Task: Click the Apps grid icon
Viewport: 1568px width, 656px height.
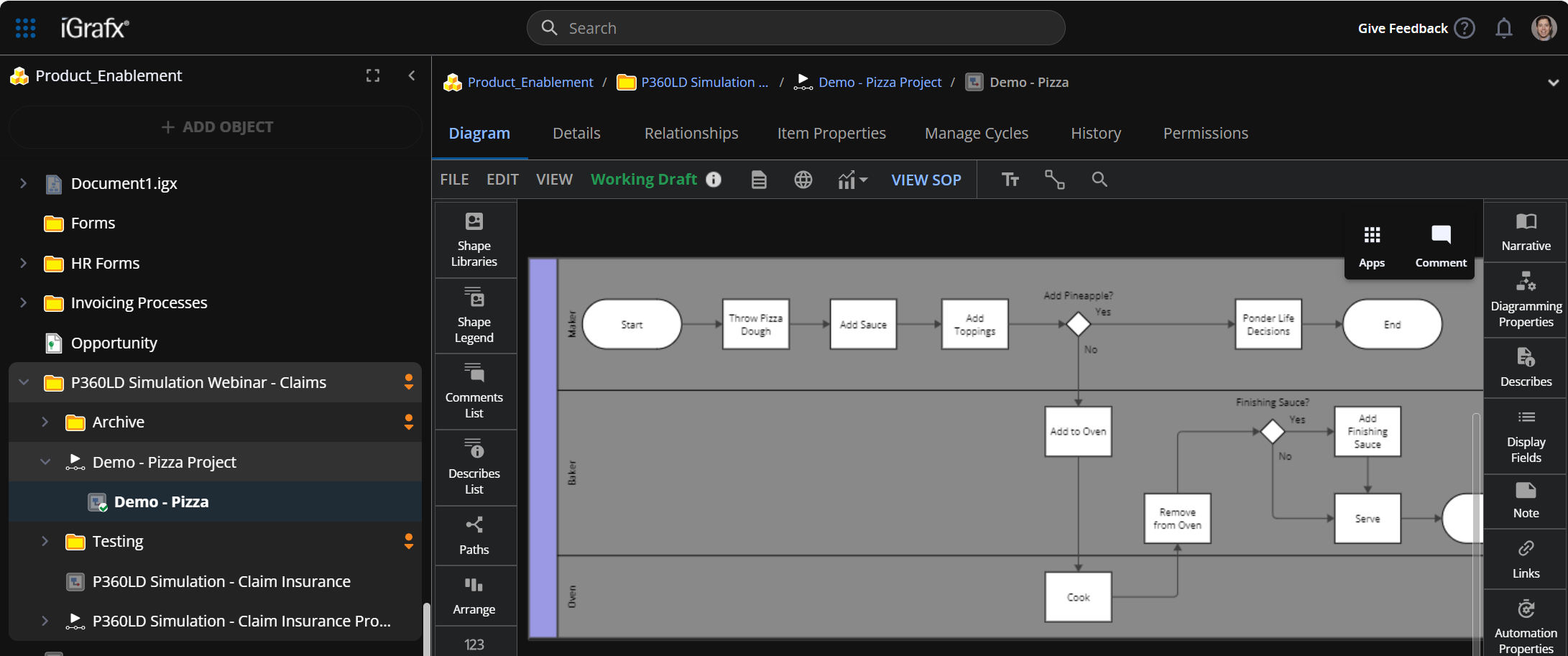Action: tap(1372, 236)
